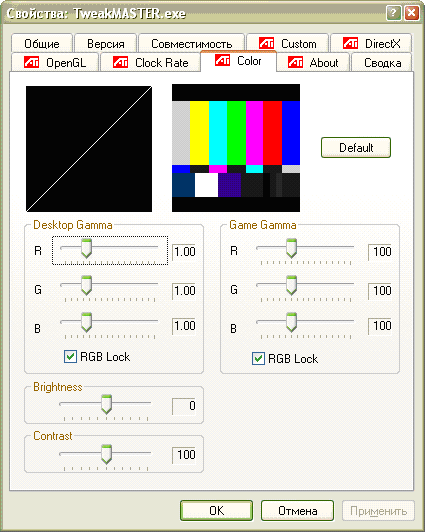Screen dimensions: 425x532
Task: Reset colors with Default button
Action: [356, 148]
